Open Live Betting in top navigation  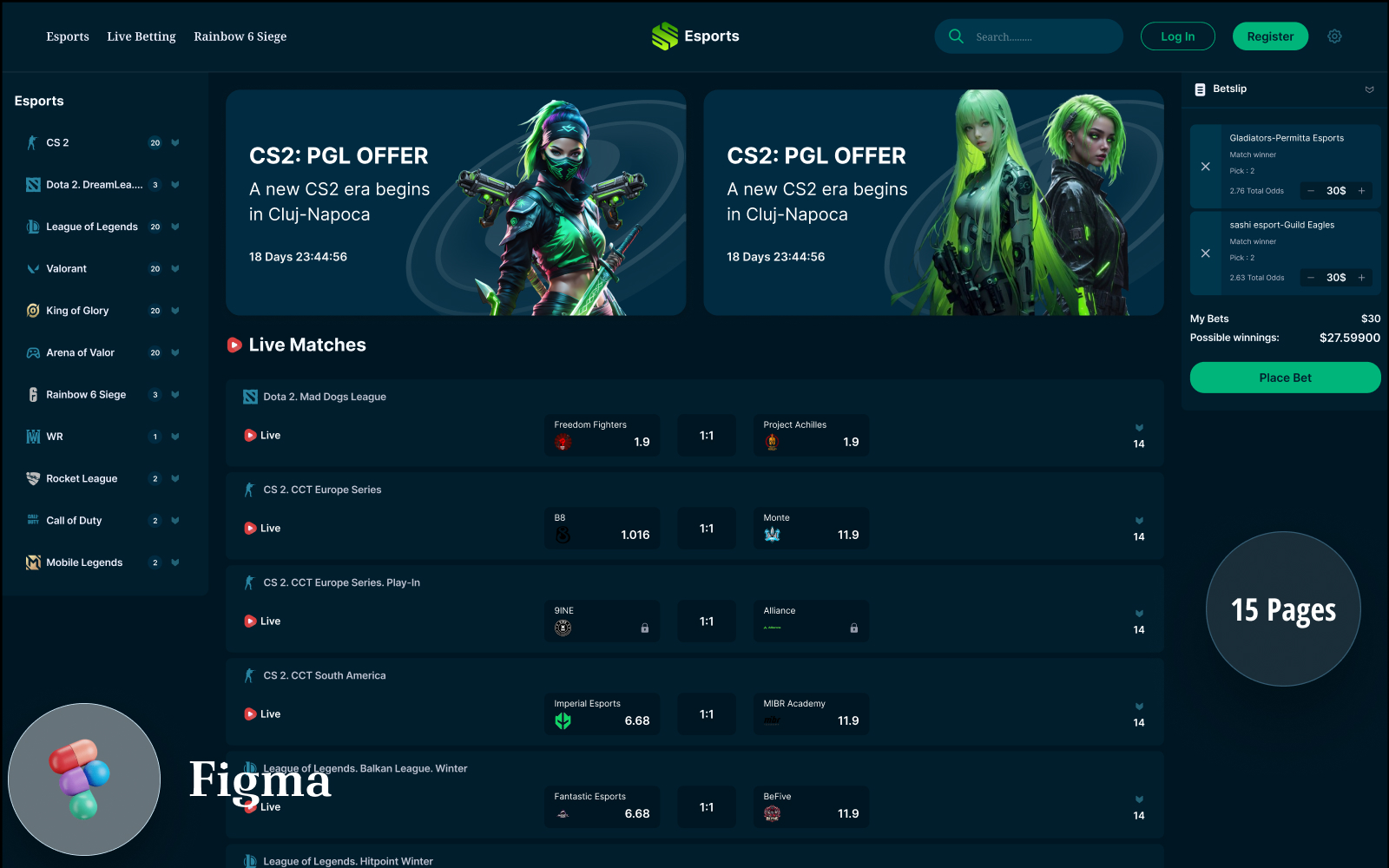click(x=141, y=36)
